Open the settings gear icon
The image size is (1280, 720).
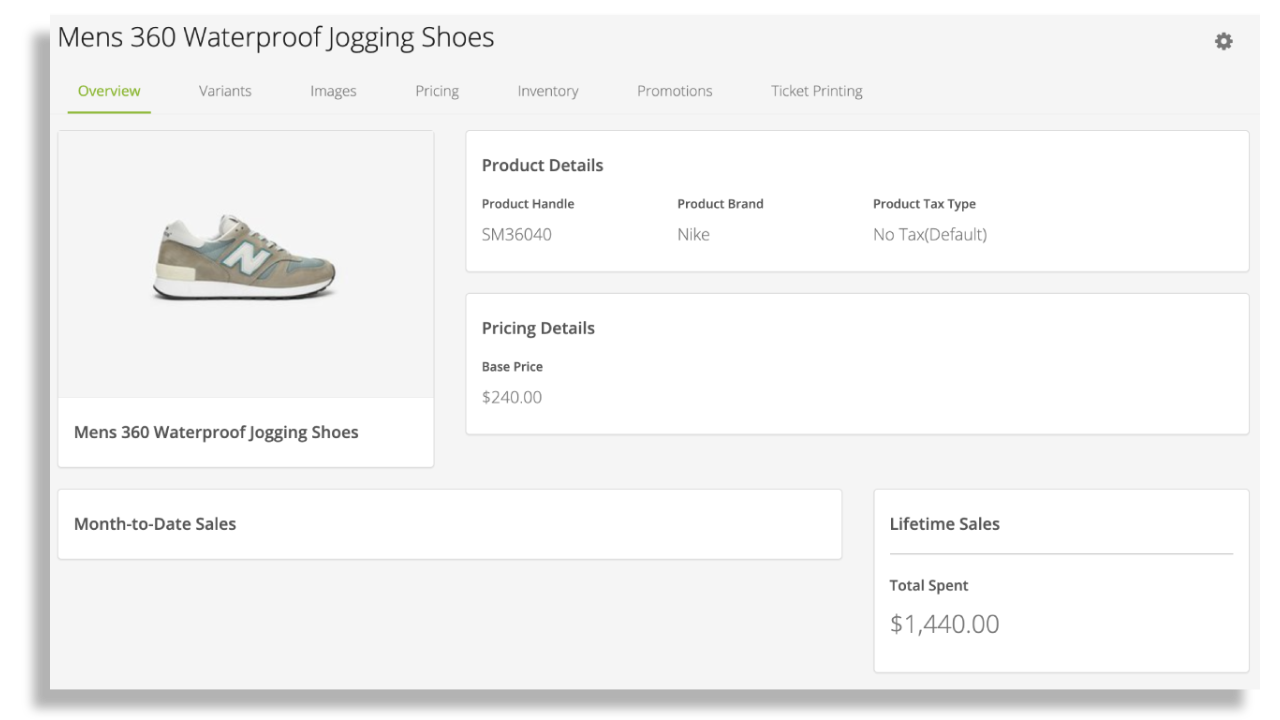(1223, 41)
